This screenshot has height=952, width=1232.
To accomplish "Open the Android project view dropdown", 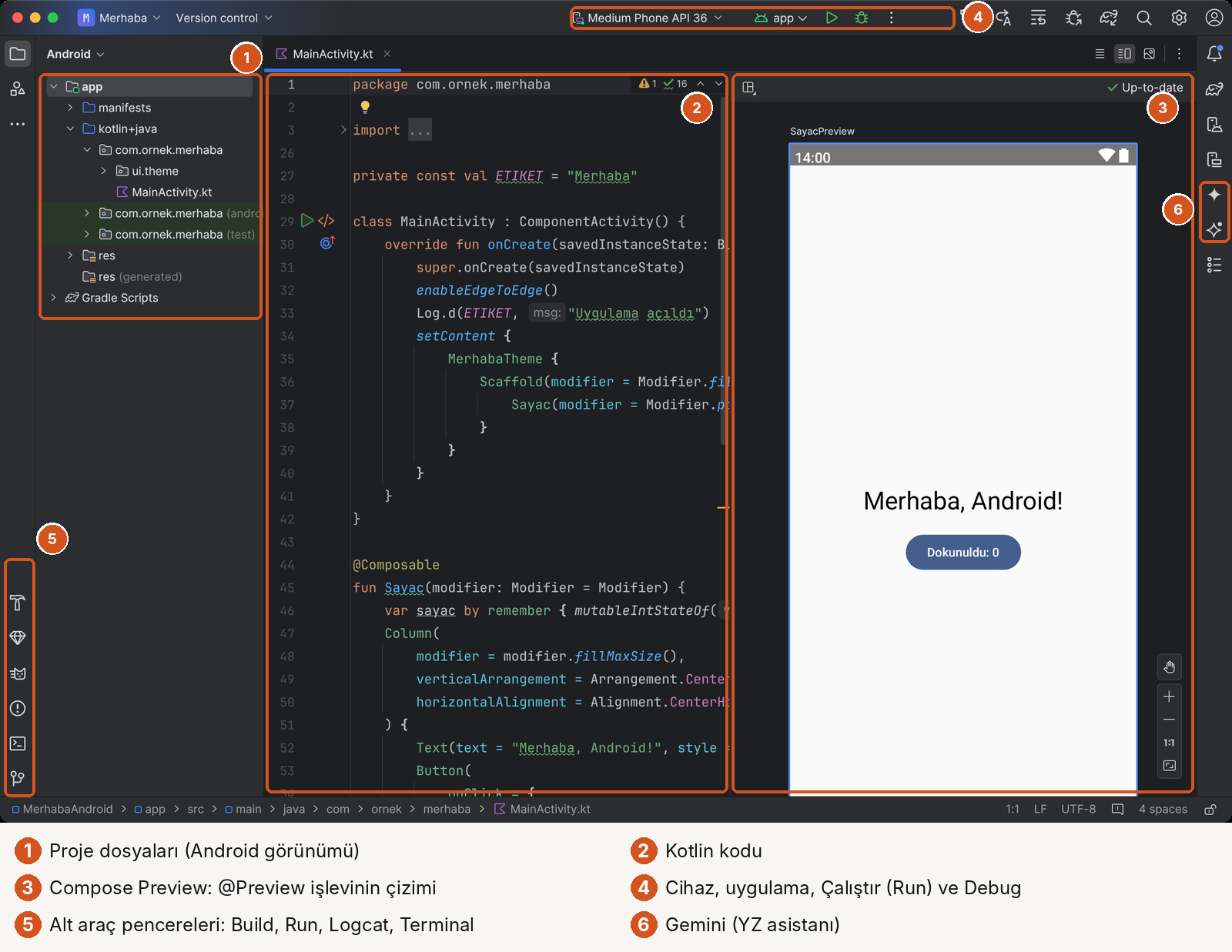I will click(x=75, y=54).
